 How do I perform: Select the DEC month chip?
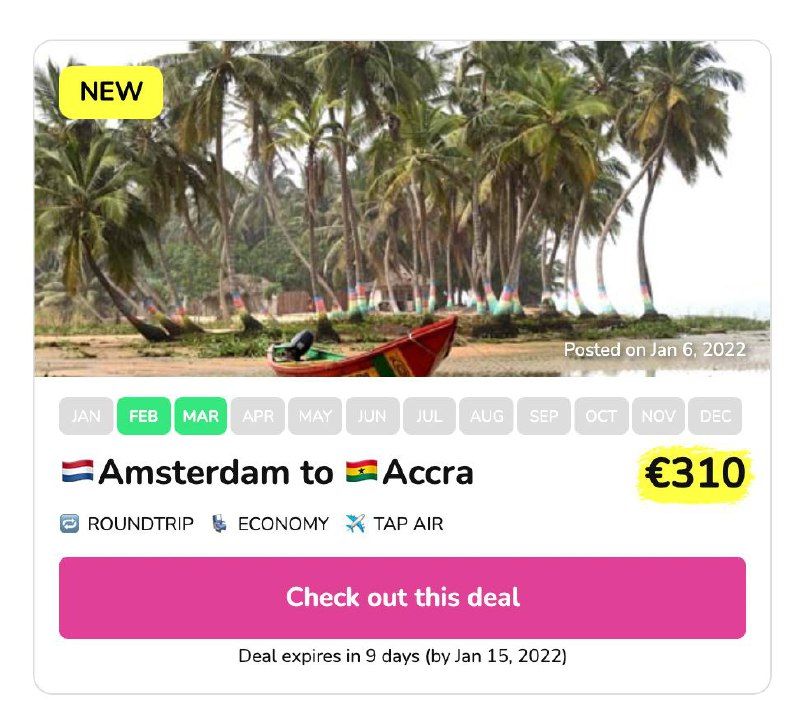pos(715,416)
